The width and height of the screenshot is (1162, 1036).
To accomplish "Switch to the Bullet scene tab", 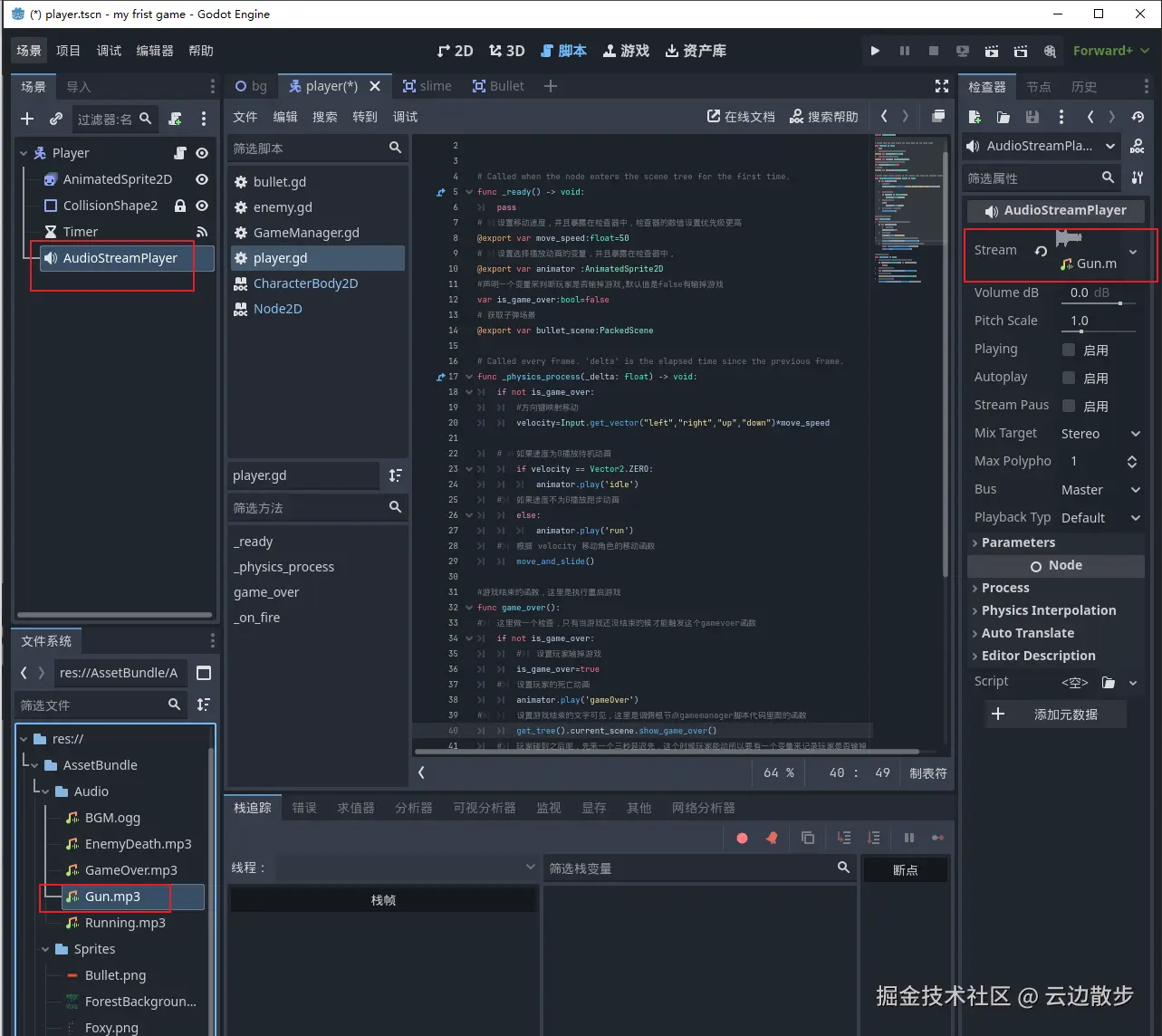I will [498, 86].
